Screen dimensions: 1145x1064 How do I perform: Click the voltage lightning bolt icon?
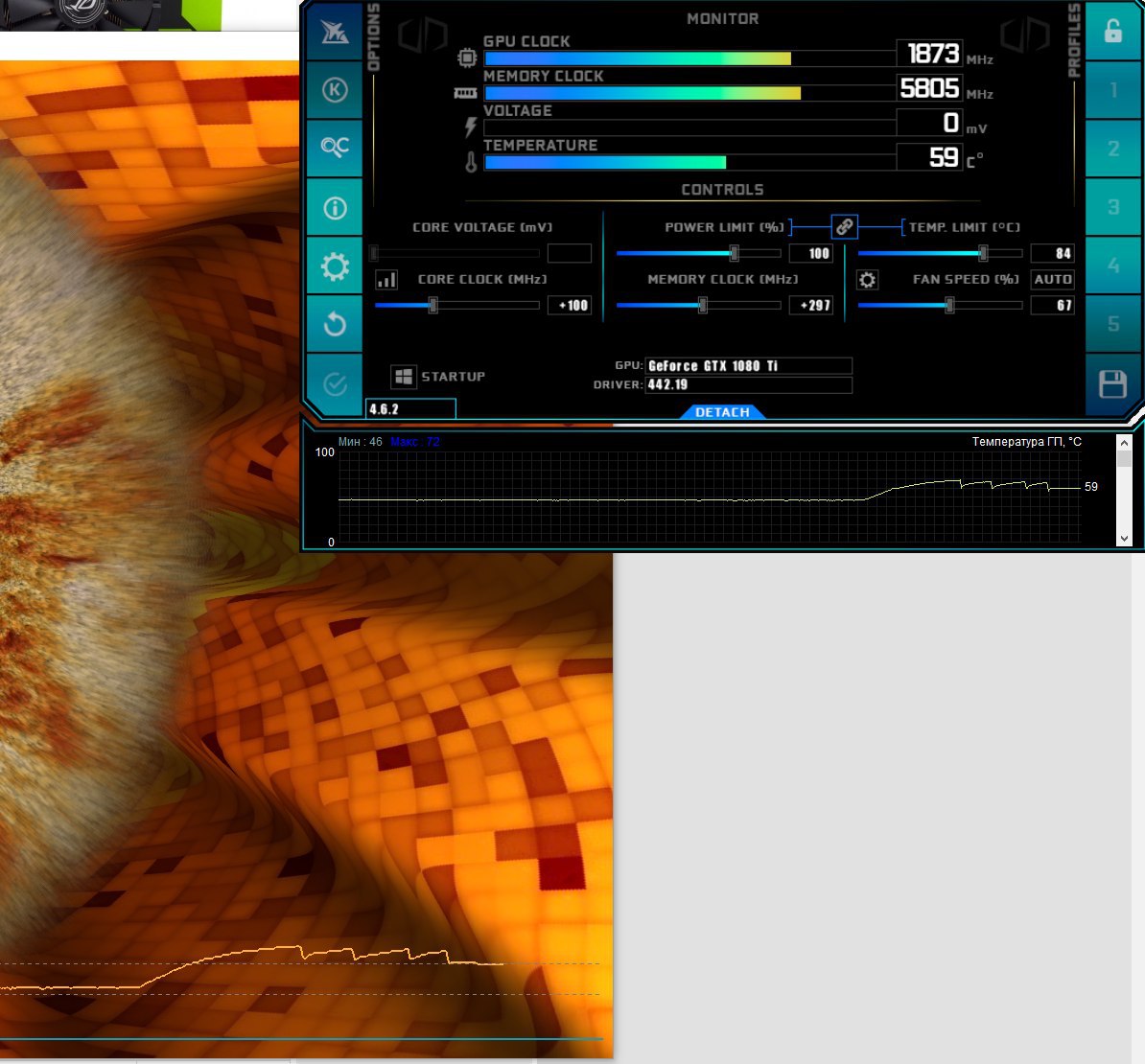(471, 127)
